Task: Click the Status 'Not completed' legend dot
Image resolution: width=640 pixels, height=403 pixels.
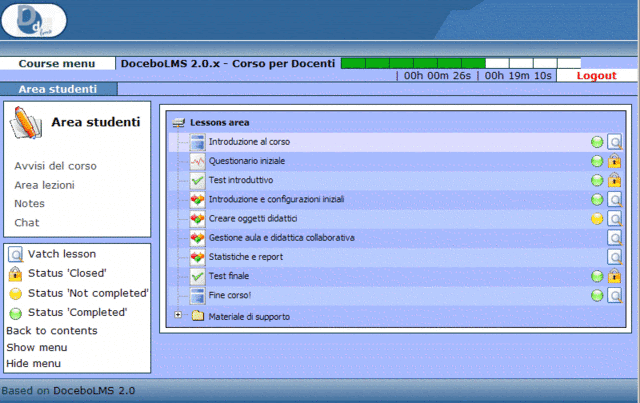Action: (16, 293)
